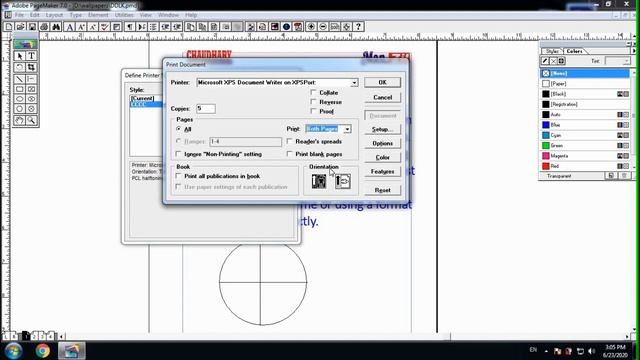Click the Windows Start button
Viewport: 640px width, 360px height.
13,351
